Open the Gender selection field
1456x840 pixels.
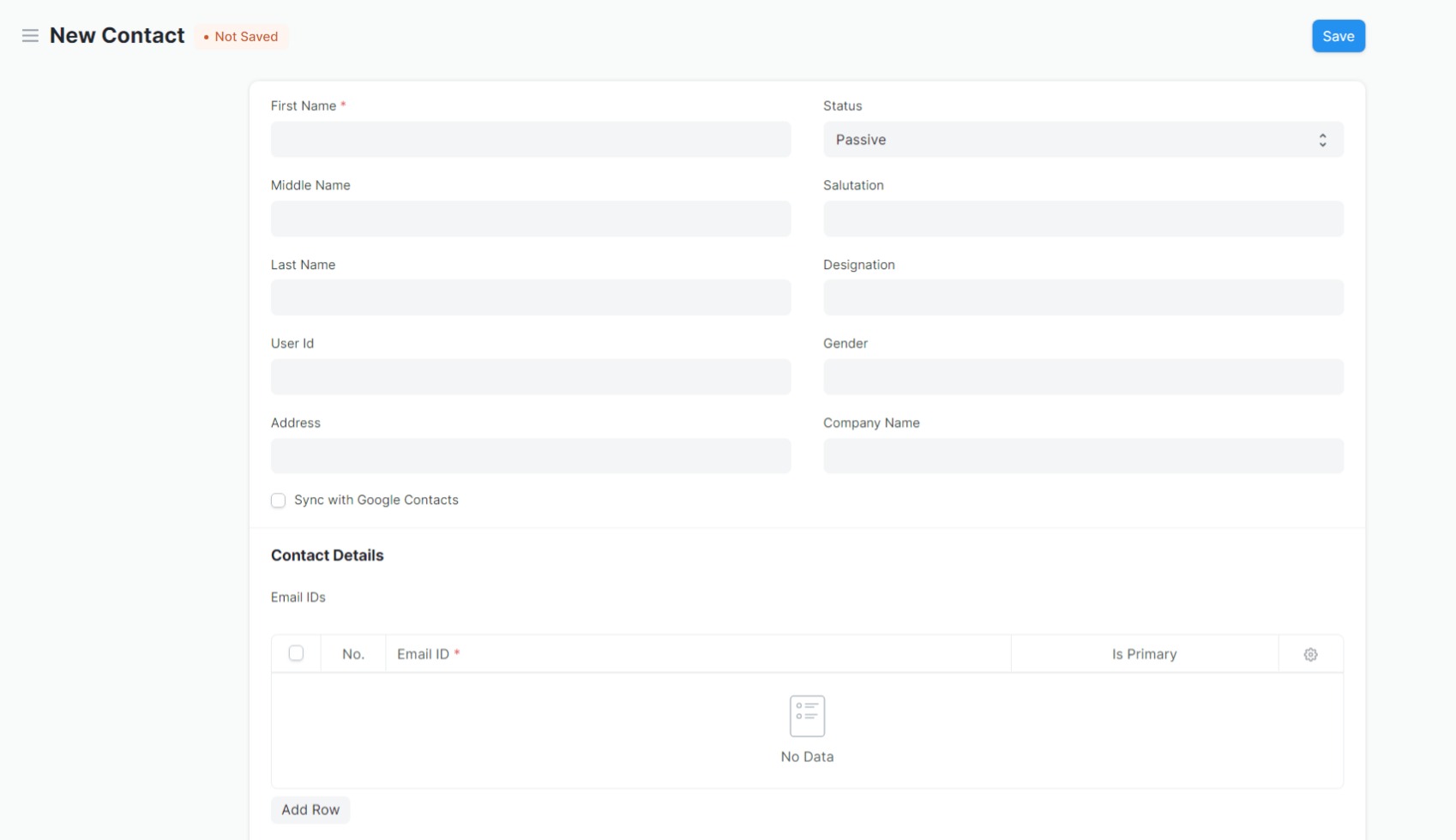(1082, 377)
